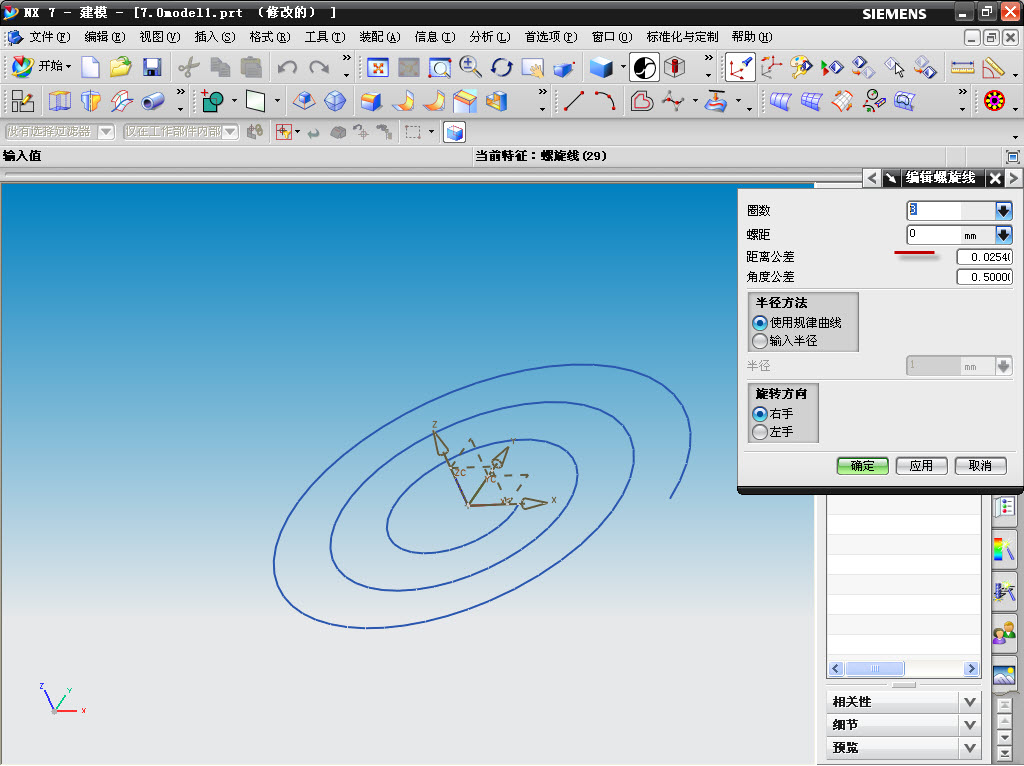Close the 编辑螺旋线 dialog title bar
1024x766 pixels.
click(x=995, y=178)
